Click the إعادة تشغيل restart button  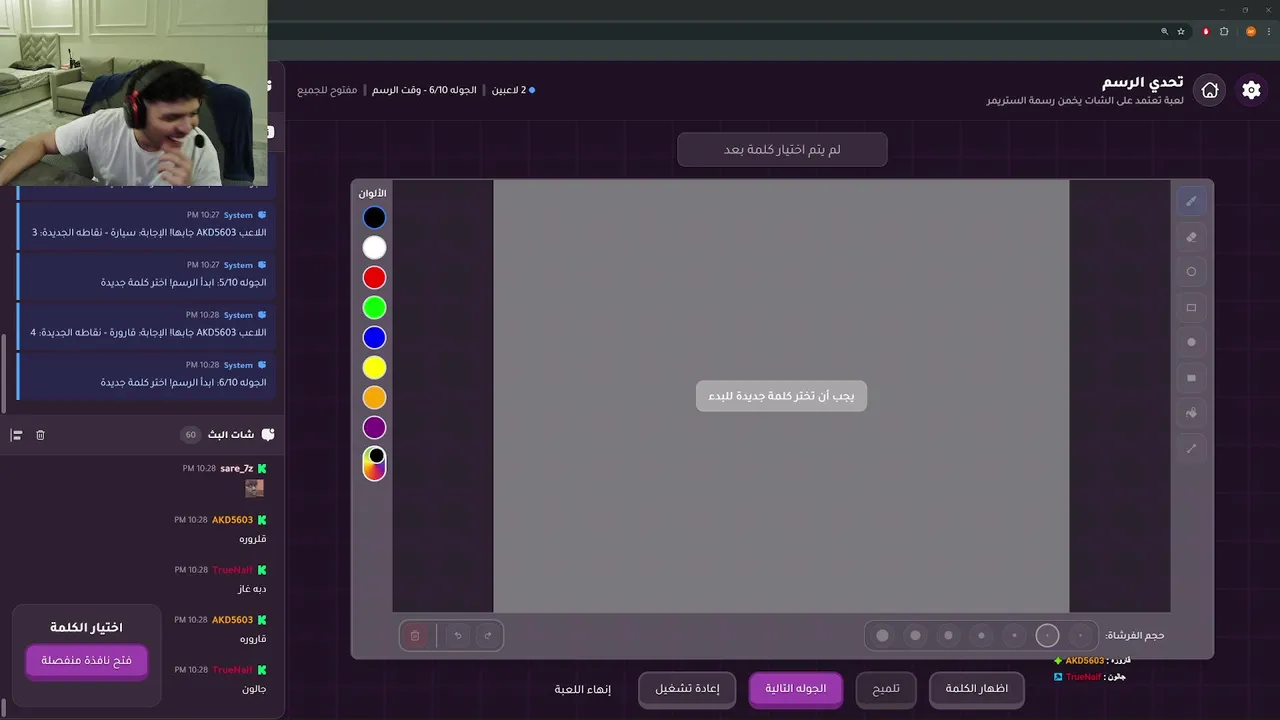coord(687,689)
